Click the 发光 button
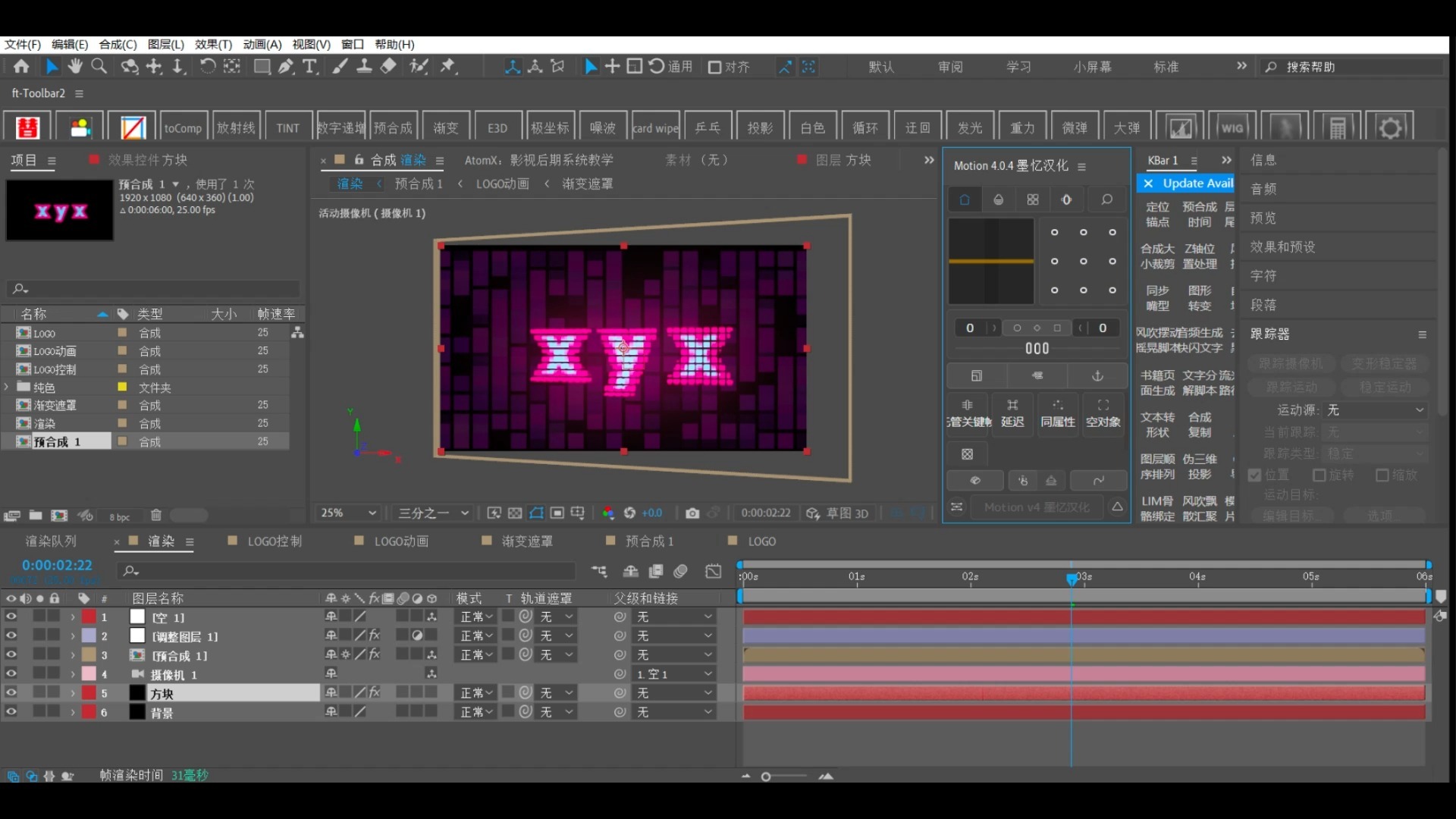The image size is (1456, 819). (970, 127)
